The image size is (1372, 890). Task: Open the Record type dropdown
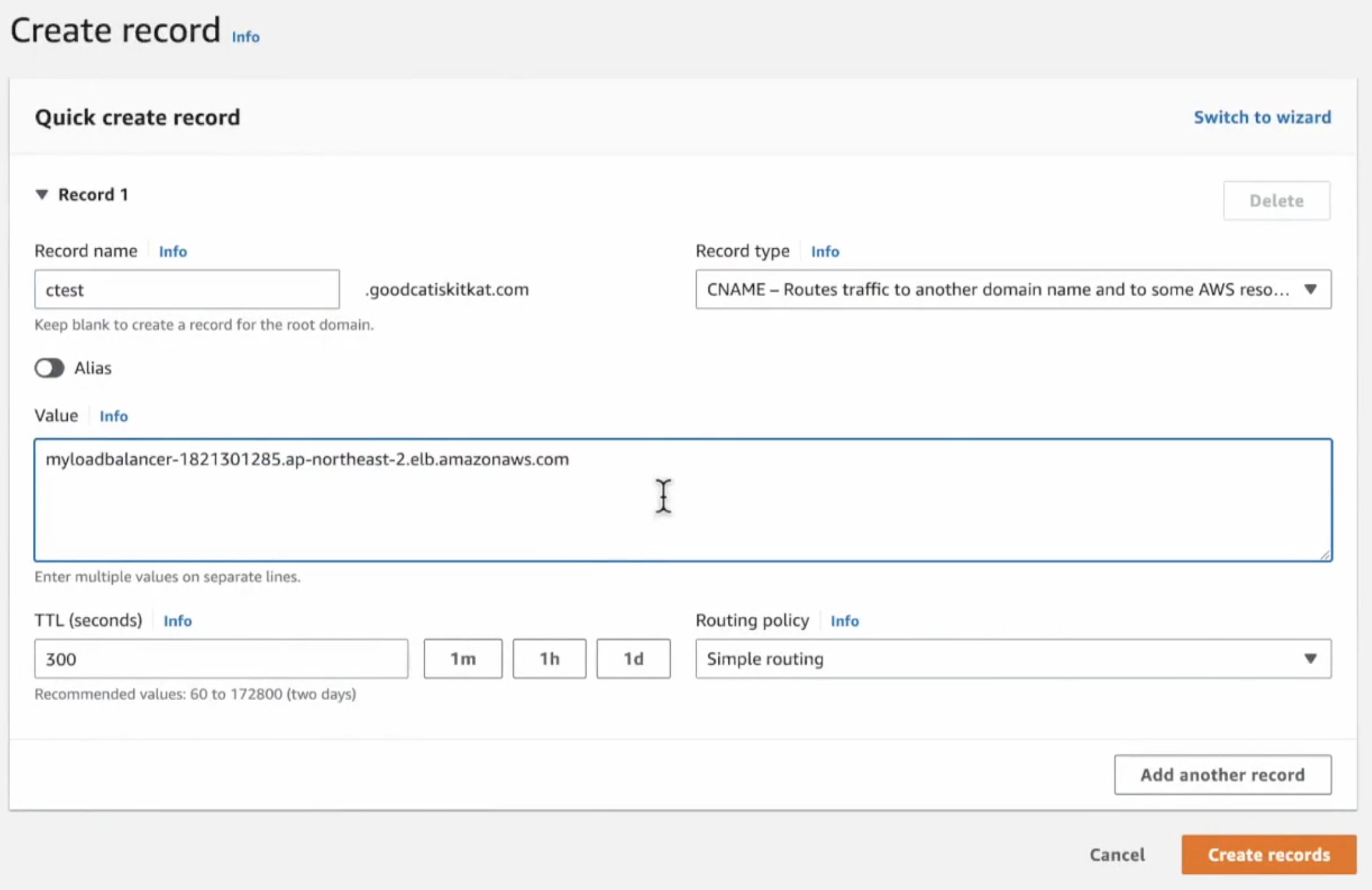(x=1013, y=289)
